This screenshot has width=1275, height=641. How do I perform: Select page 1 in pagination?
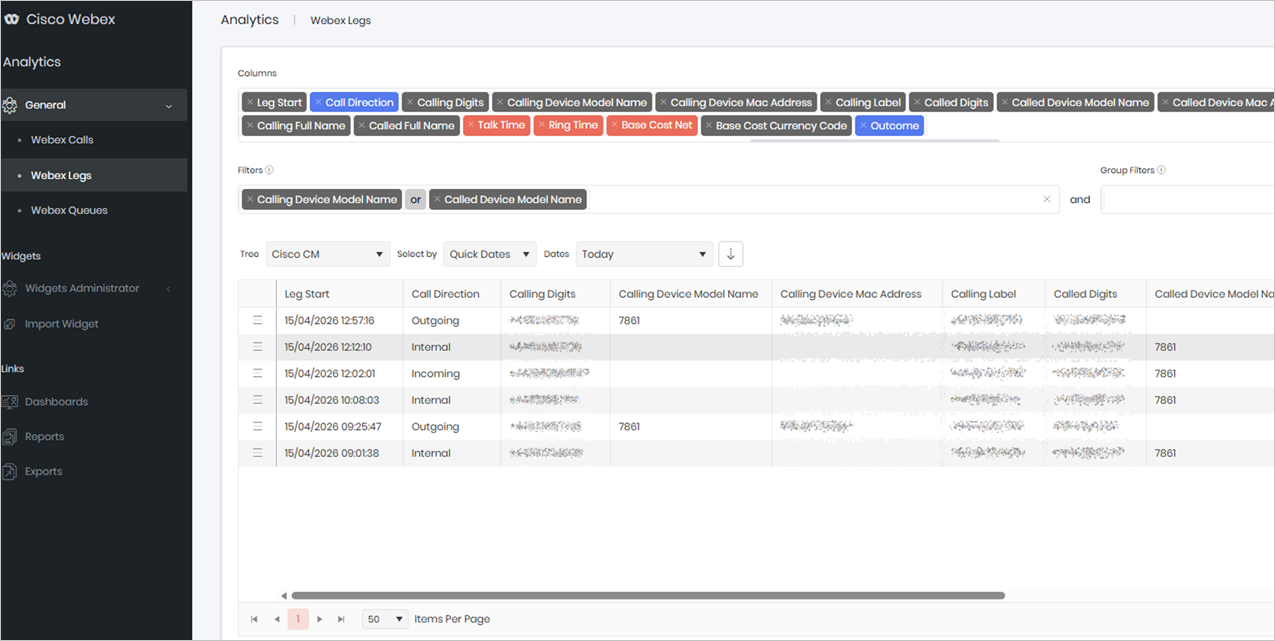[298, 619]
